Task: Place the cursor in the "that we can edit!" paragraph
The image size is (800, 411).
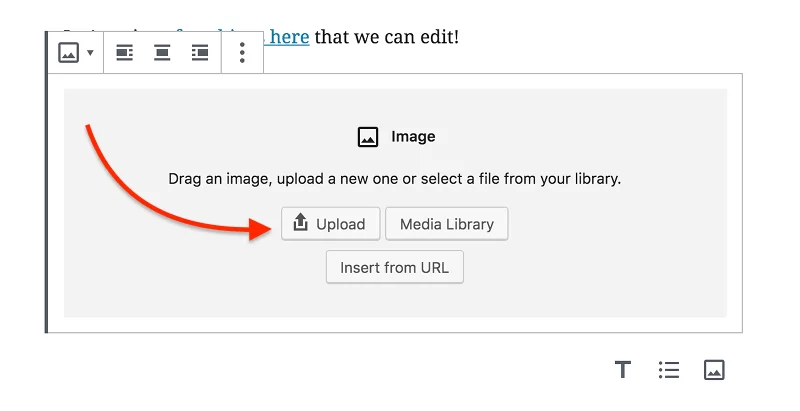Action: tap(387, 37)
